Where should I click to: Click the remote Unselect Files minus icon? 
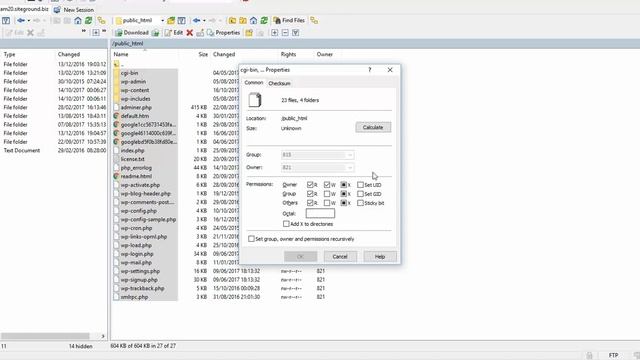285,33
